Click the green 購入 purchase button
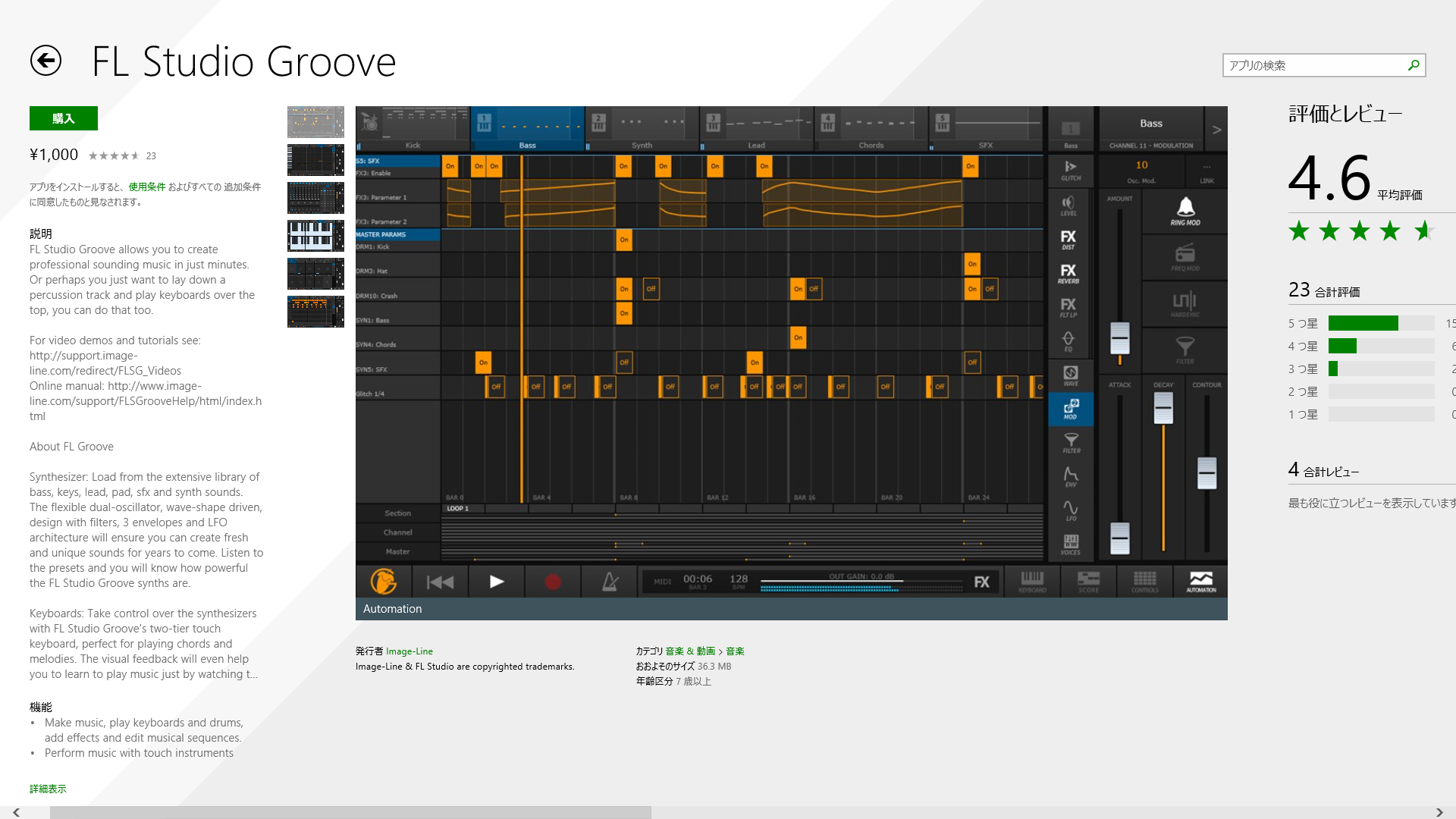The image size is (1456, 819). [64, 118]
